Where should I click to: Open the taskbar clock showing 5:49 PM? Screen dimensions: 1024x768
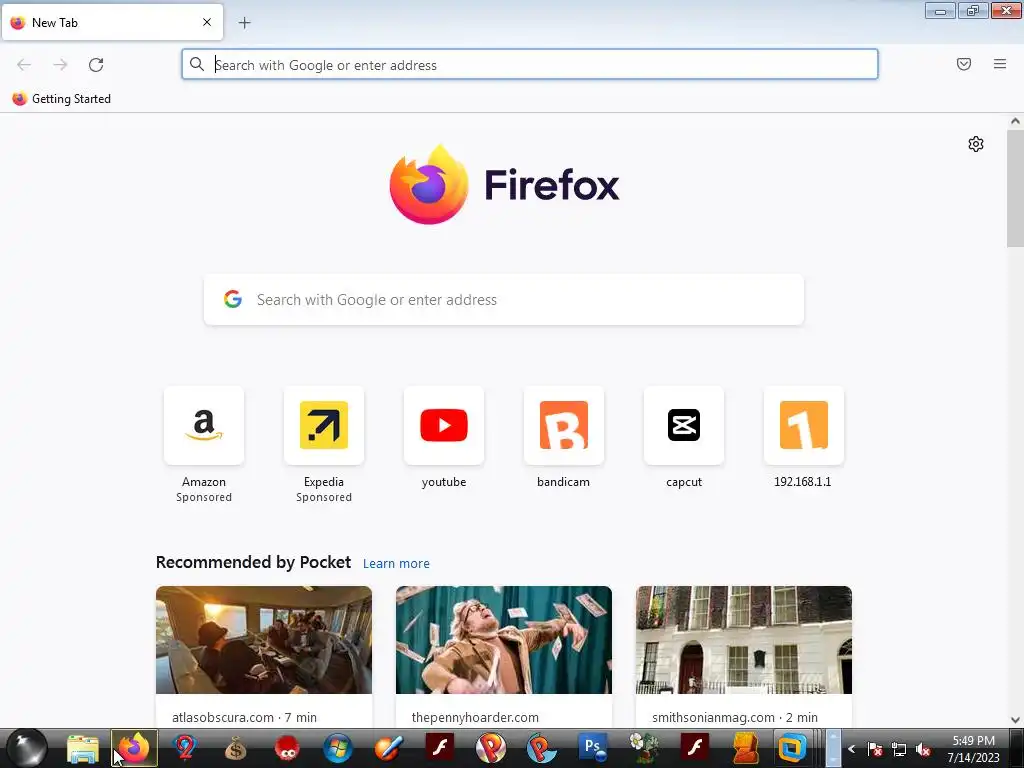(x=974, y=749)
